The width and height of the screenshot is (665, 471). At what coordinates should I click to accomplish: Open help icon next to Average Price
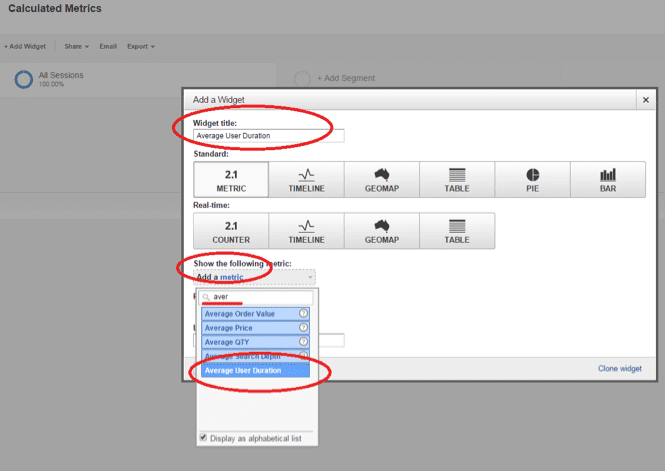303,328
